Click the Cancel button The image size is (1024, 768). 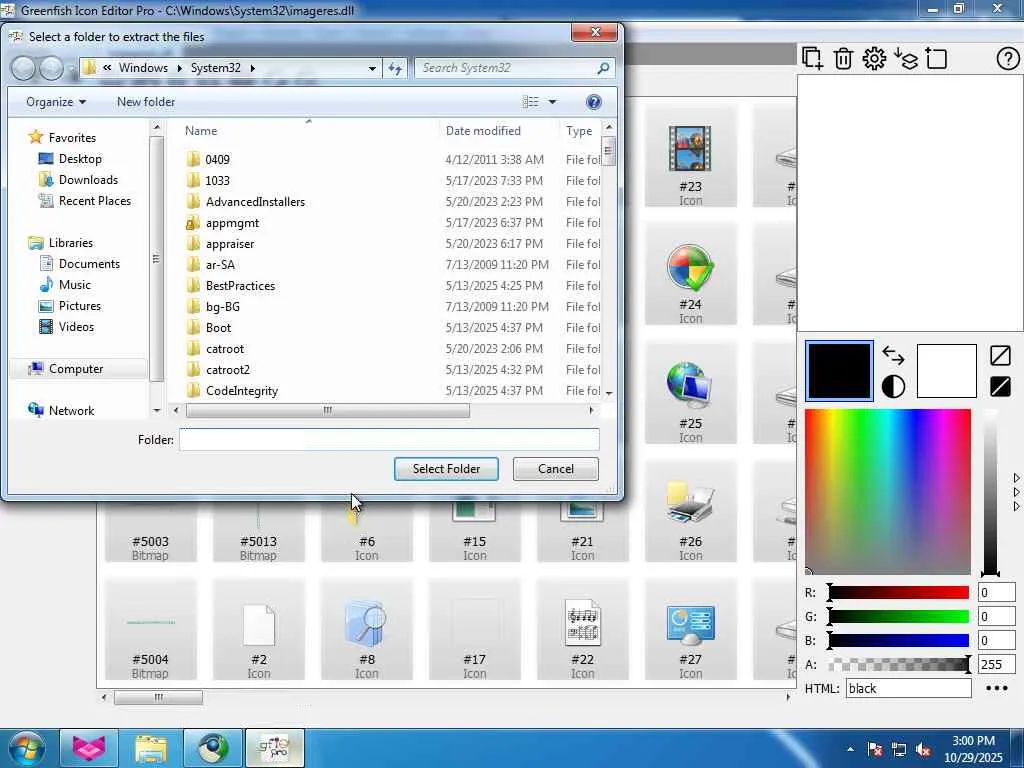tap(556, 469)
